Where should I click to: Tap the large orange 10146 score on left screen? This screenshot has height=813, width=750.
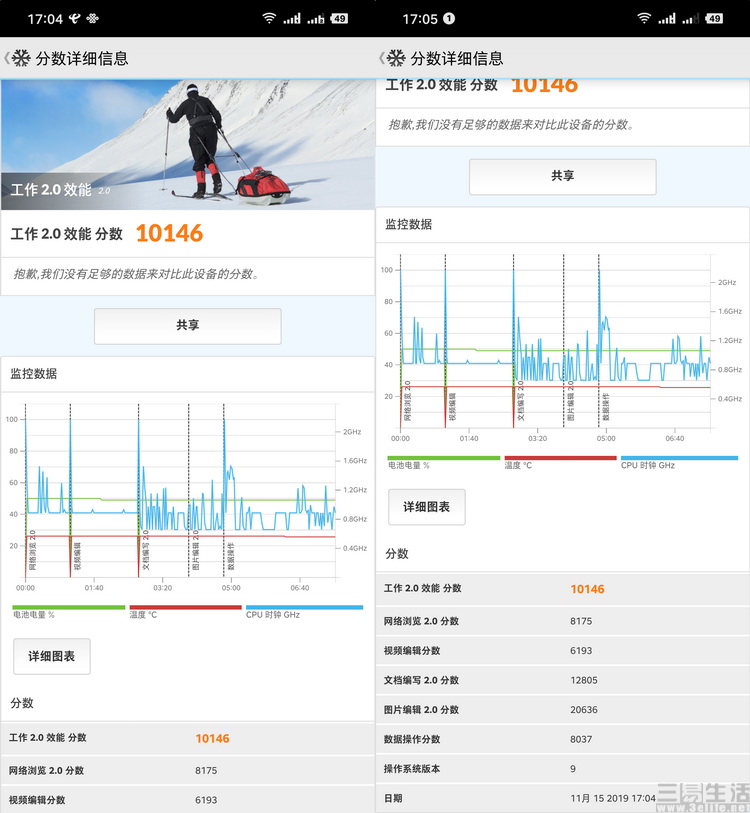(x=170, y=233)
